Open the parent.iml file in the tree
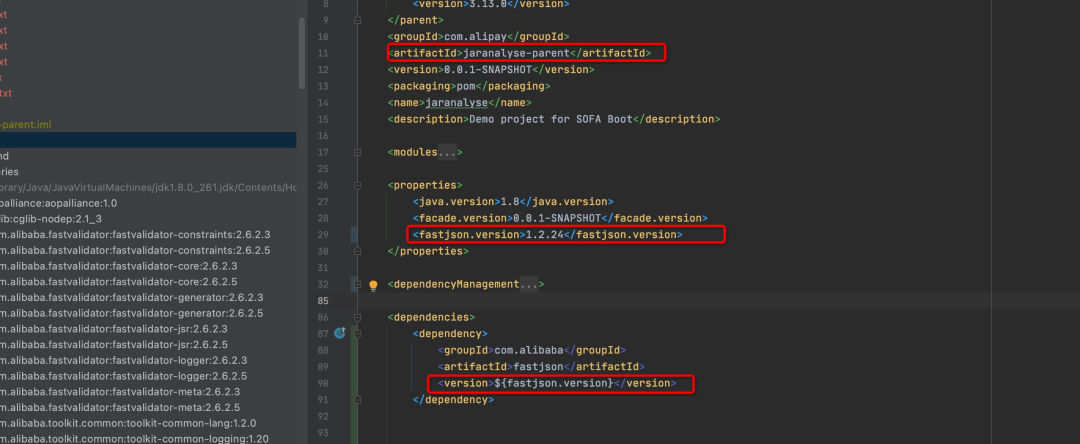The width and height of the screenshot is (1080, 444). click(25, 124)
